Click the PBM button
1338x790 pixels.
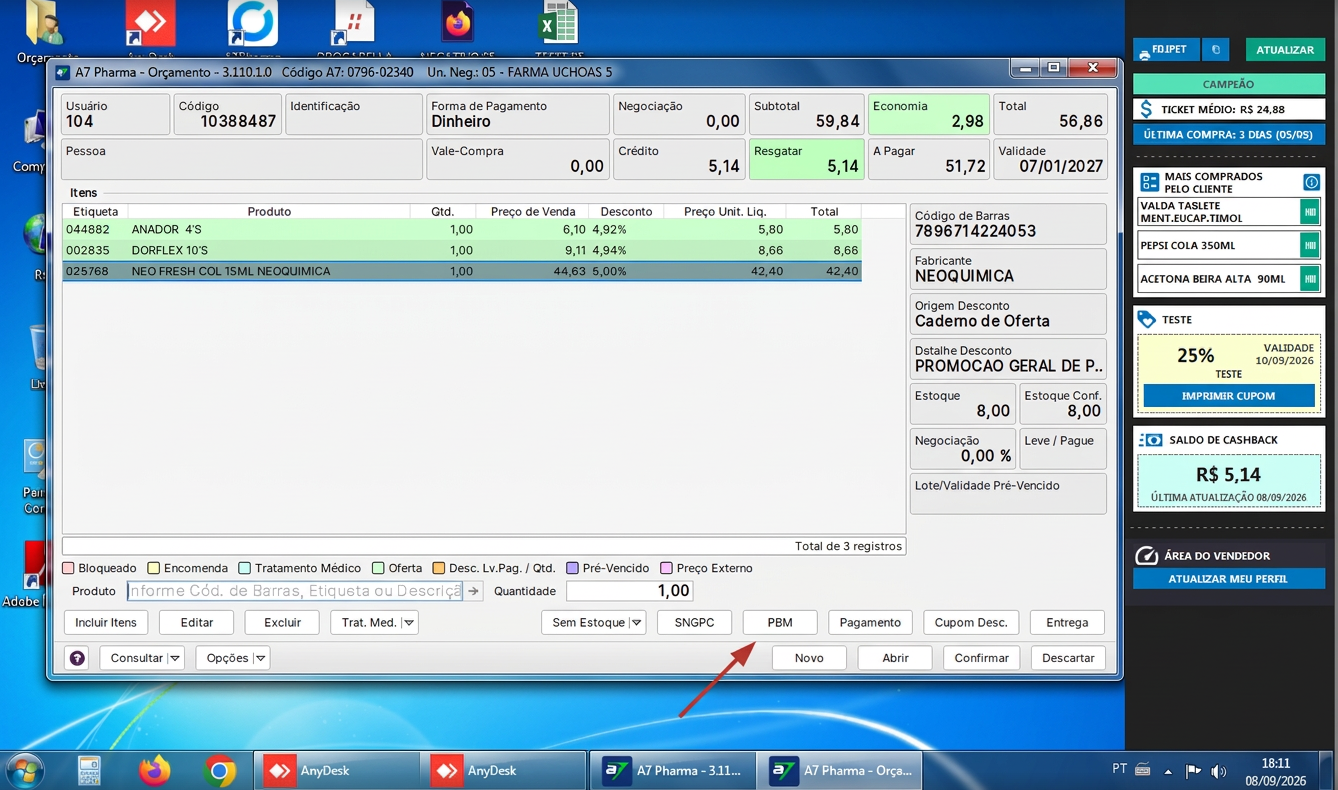tap(780, 622)
